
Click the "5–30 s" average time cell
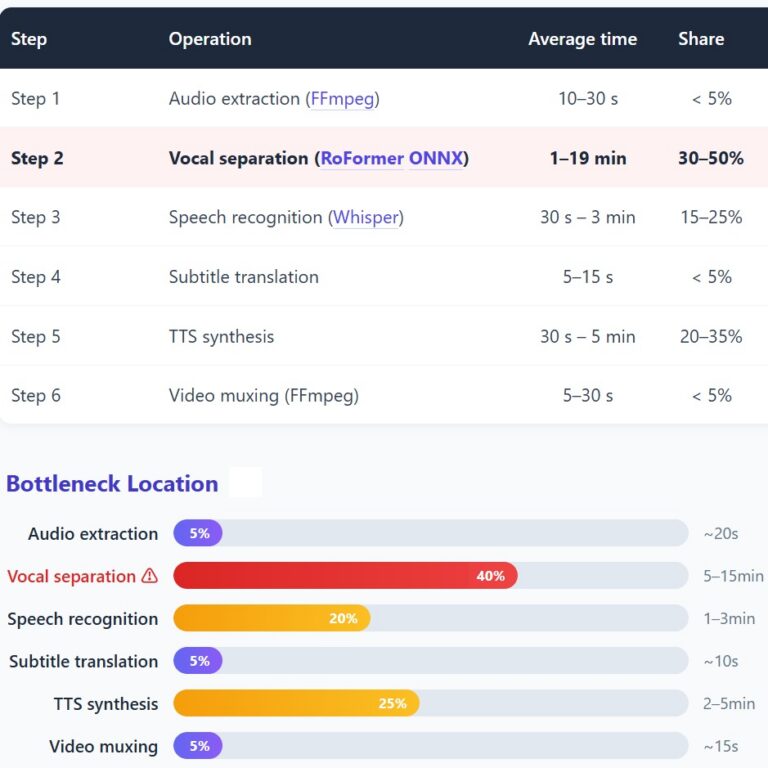tap(588, 396)
